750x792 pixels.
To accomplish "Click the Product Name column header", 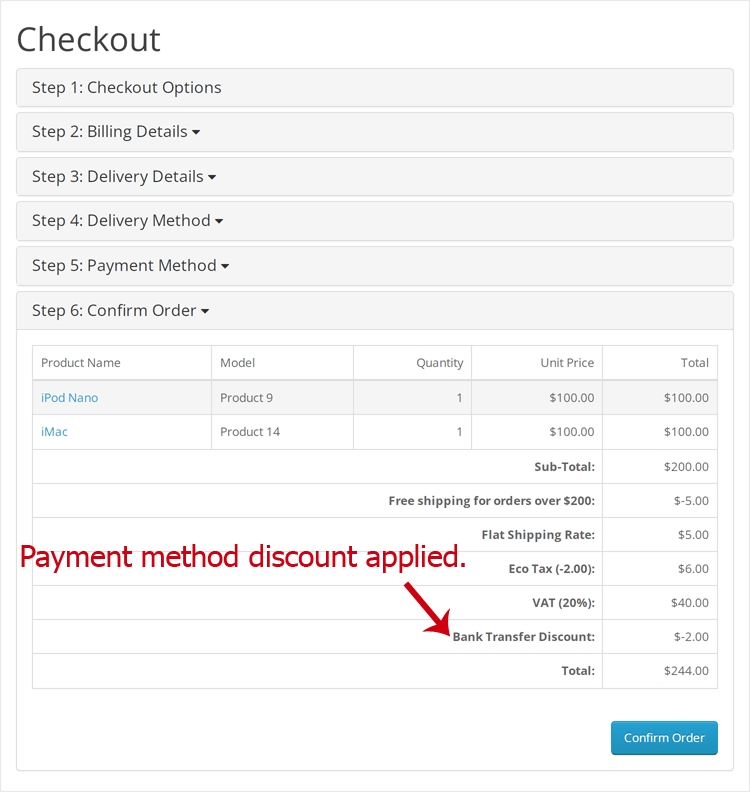I will click(81, 363).
